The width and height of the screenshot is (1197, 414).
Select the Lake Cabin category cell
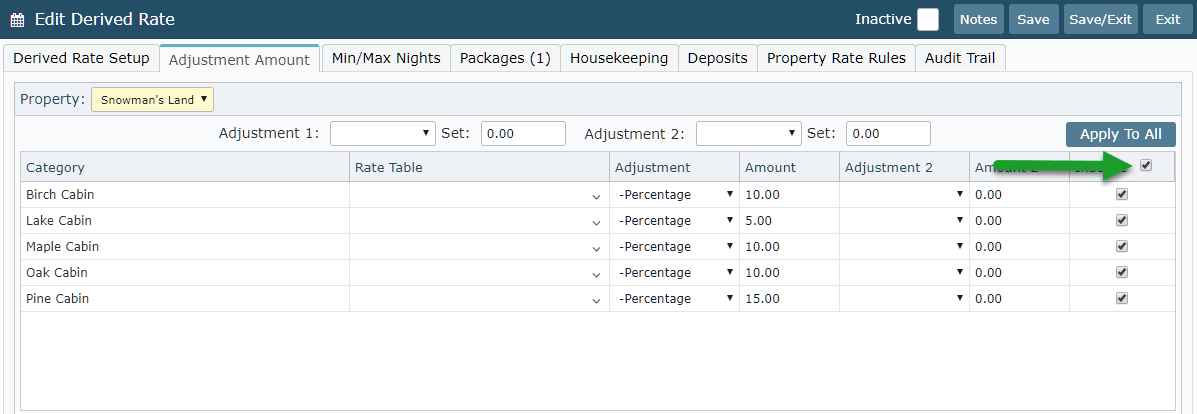[x=185, y=221]
